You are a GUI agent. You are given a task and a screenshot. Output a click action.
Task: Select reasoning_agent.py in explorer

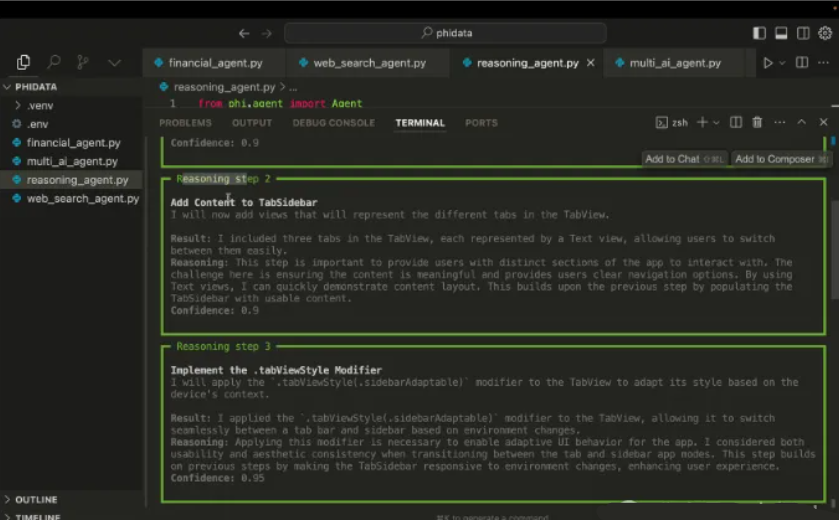pyautogui.click(x=72, y=180)
